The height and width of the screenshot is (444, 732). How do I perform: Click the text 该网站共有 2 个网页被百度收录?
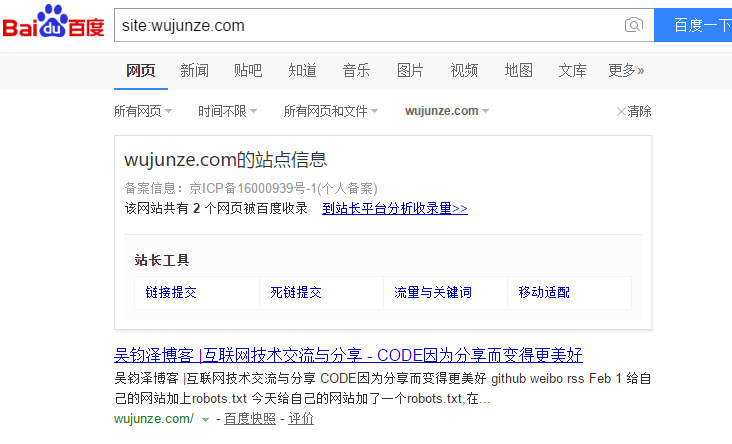(216, 208)
